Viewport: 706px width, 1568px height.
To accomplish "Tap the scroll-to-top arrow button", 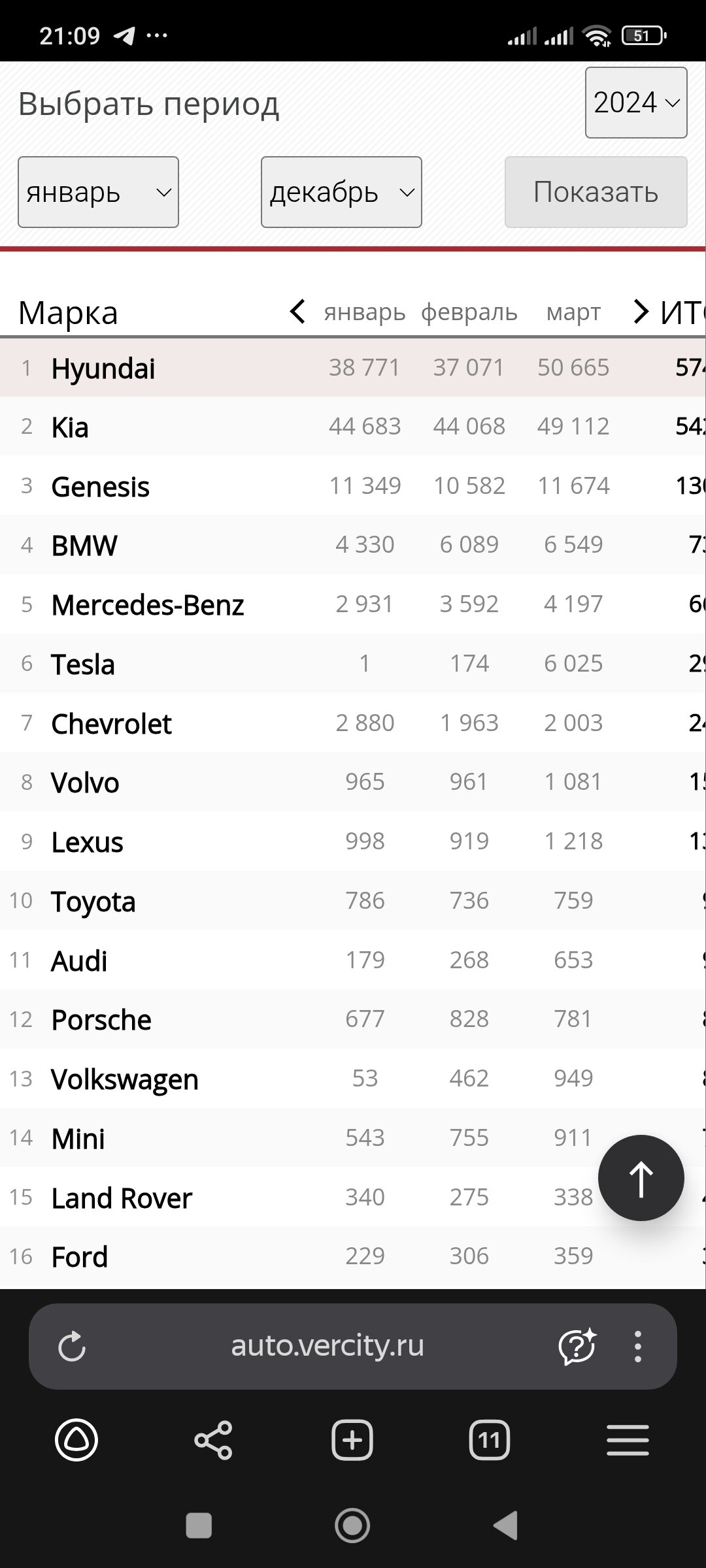I will point(641,1178).
